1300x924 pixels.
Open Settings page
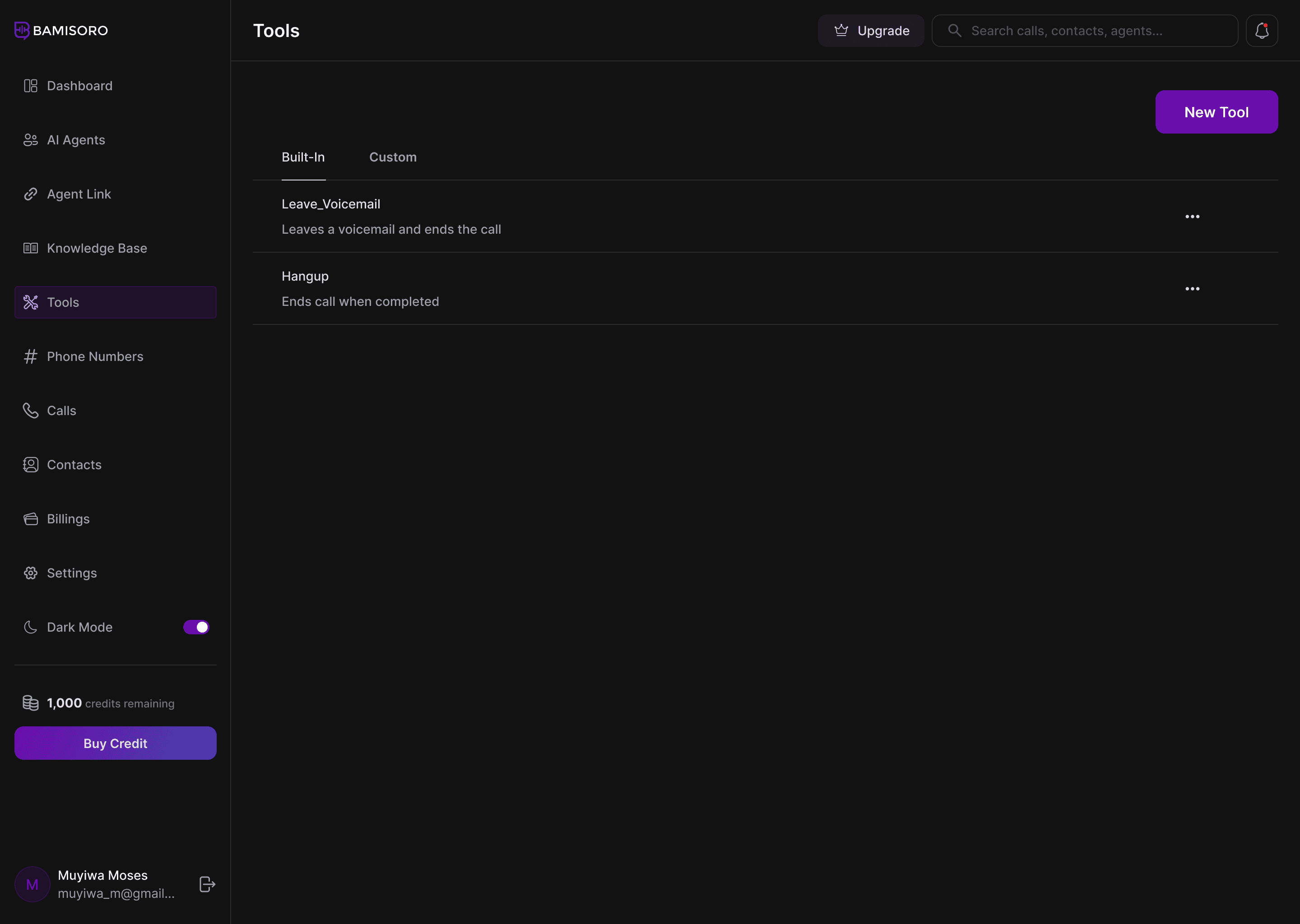click(x=72, y=573)
